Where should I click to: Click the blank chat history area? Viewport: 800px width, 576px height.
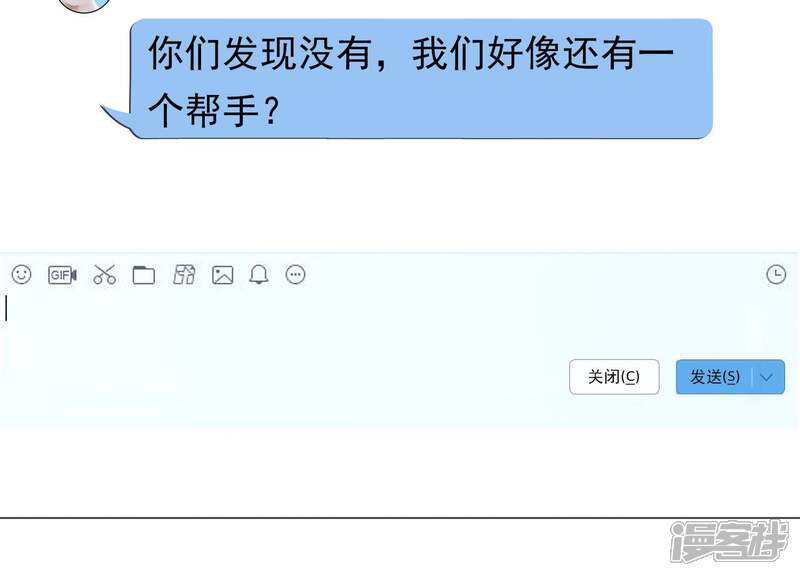(400, 196)
